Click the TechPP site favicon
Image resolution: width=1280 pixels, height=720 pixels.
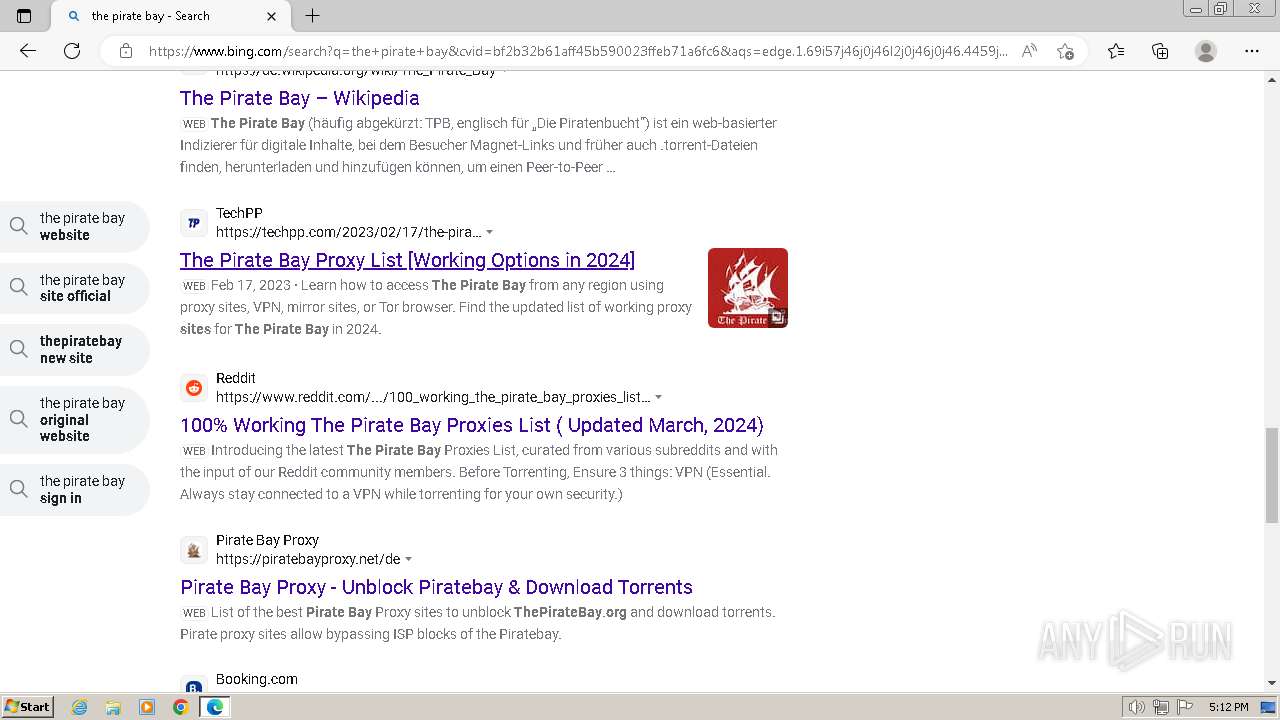[194, 223]
